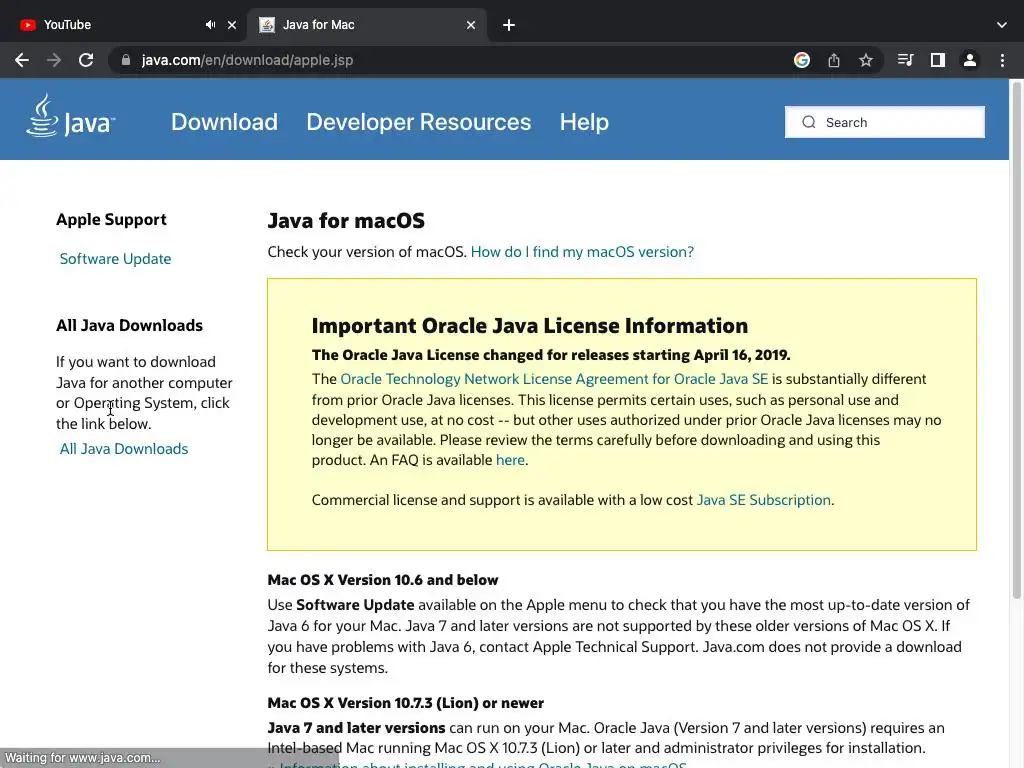The height and width of the screenshot is (768, 1024).
Task: Open the All Java Downloads link
Action: [x=124, y=449]
